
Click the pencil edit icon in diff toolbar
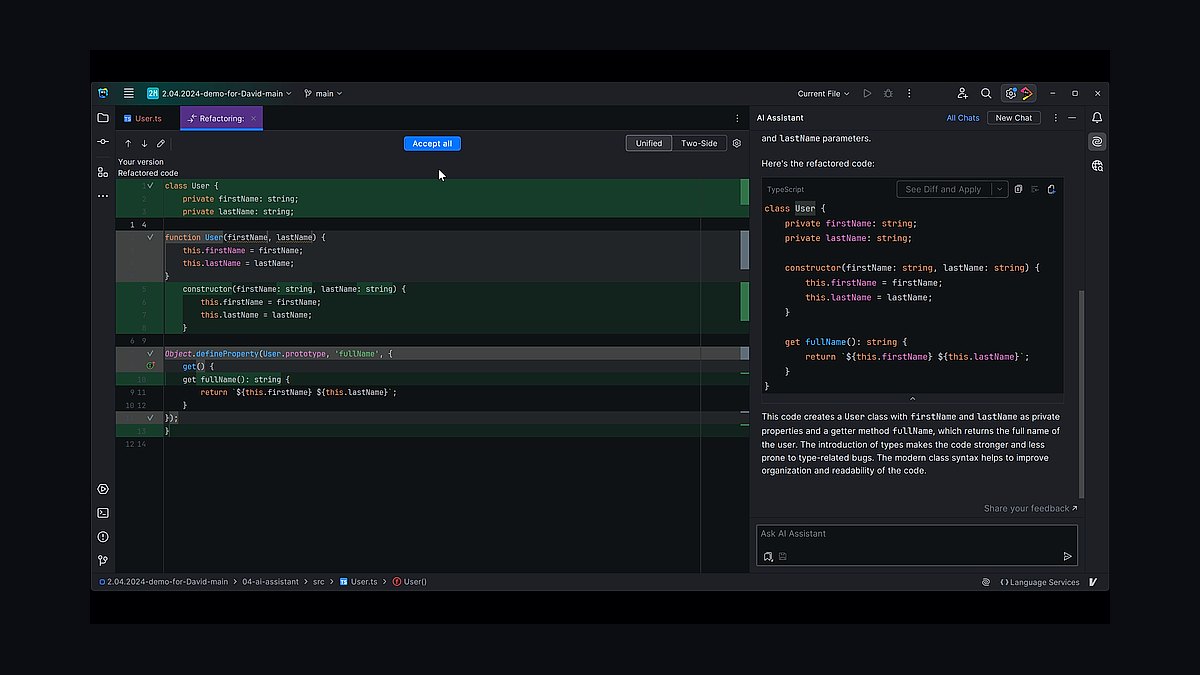point(161,144)
